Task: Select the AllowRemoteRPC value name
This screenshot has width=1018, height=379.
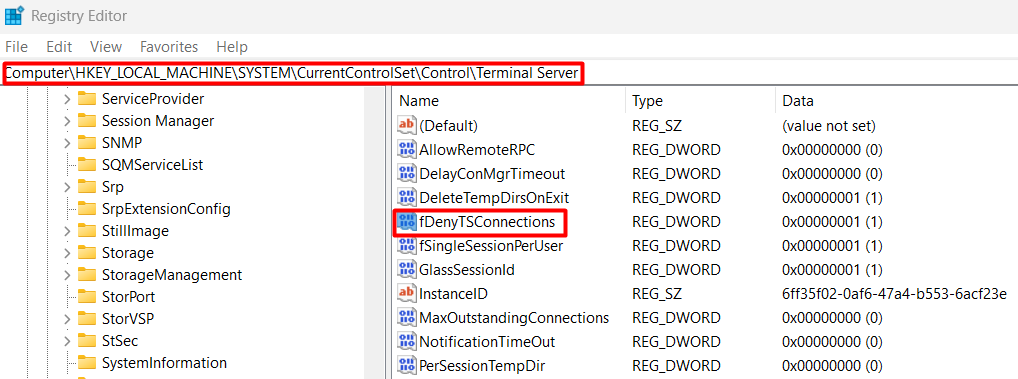Action: pyautogui.click(x=477, y=150)
